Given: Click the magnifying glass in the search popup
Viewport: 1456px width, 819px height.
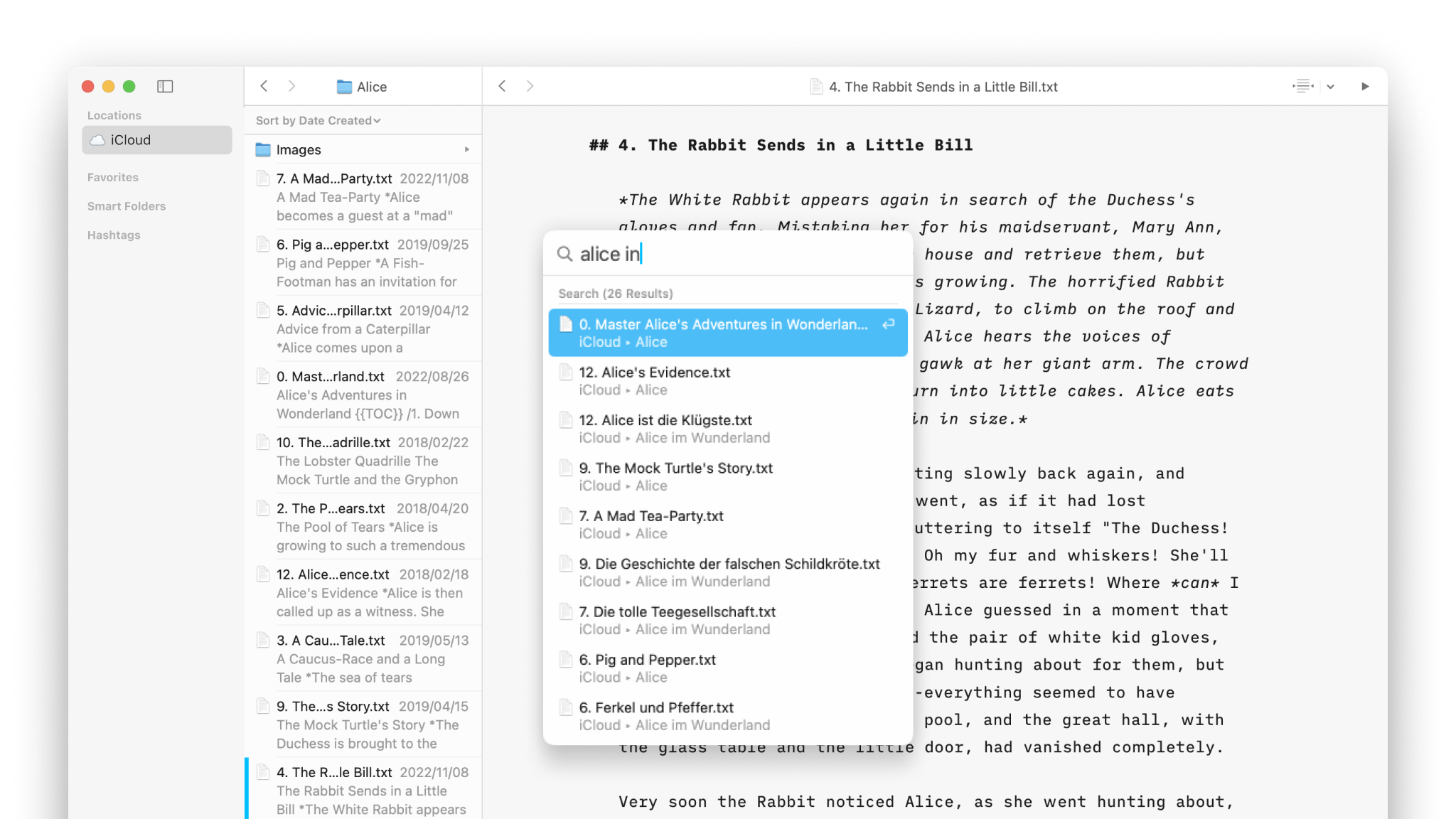Looking at the screenshot, I should coord(564,254).
